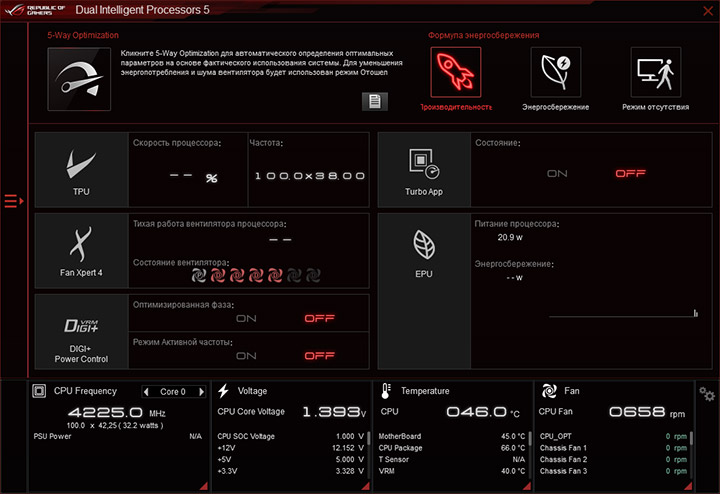Open the DIGI+ Power Control panel
The height and width of the screenshot is (494, 720).
(81, 331)
